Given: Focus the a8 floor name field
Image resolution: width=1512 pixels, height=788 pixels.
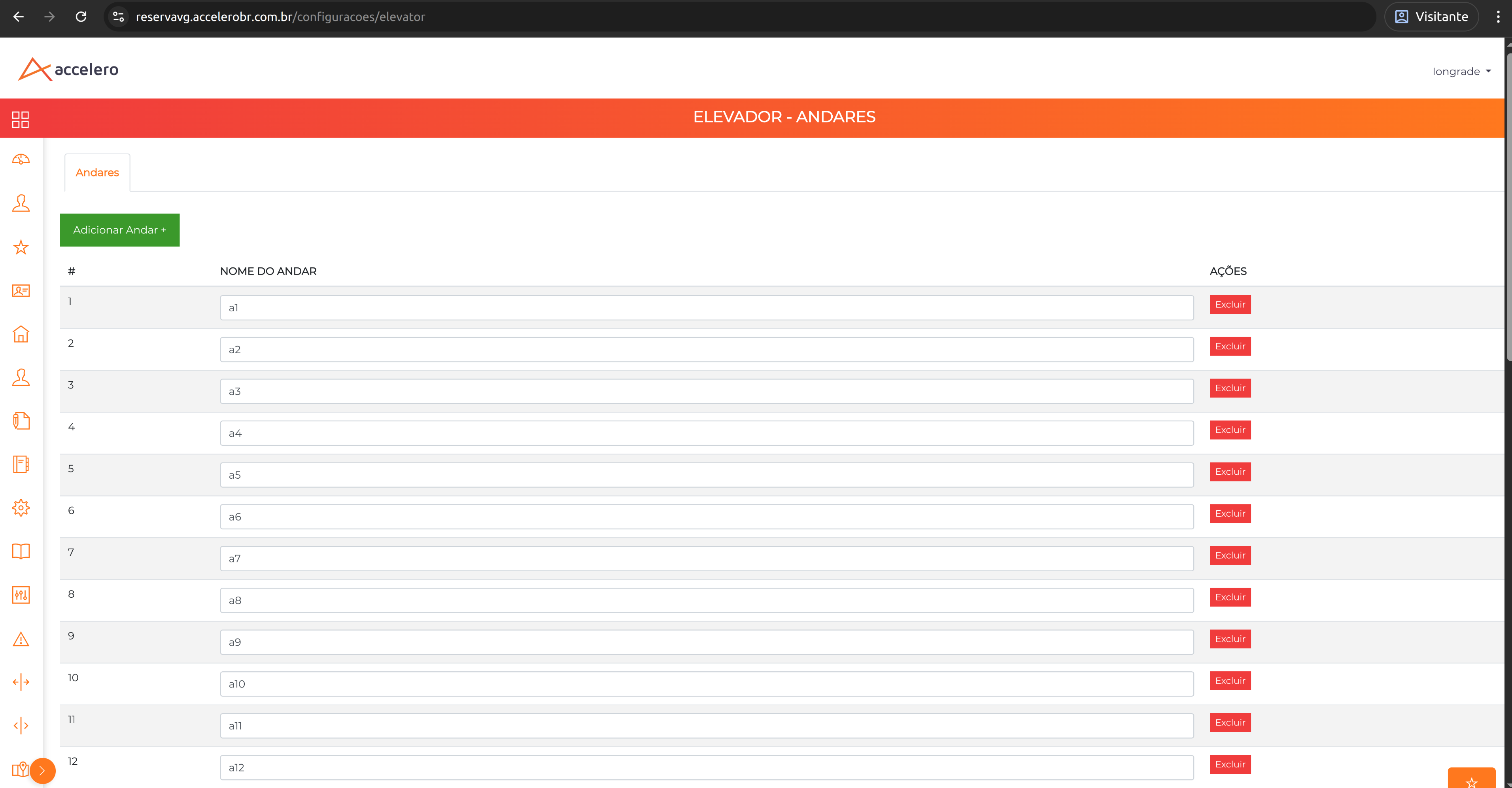Looking at the screenshot, I should coord(707,600).
